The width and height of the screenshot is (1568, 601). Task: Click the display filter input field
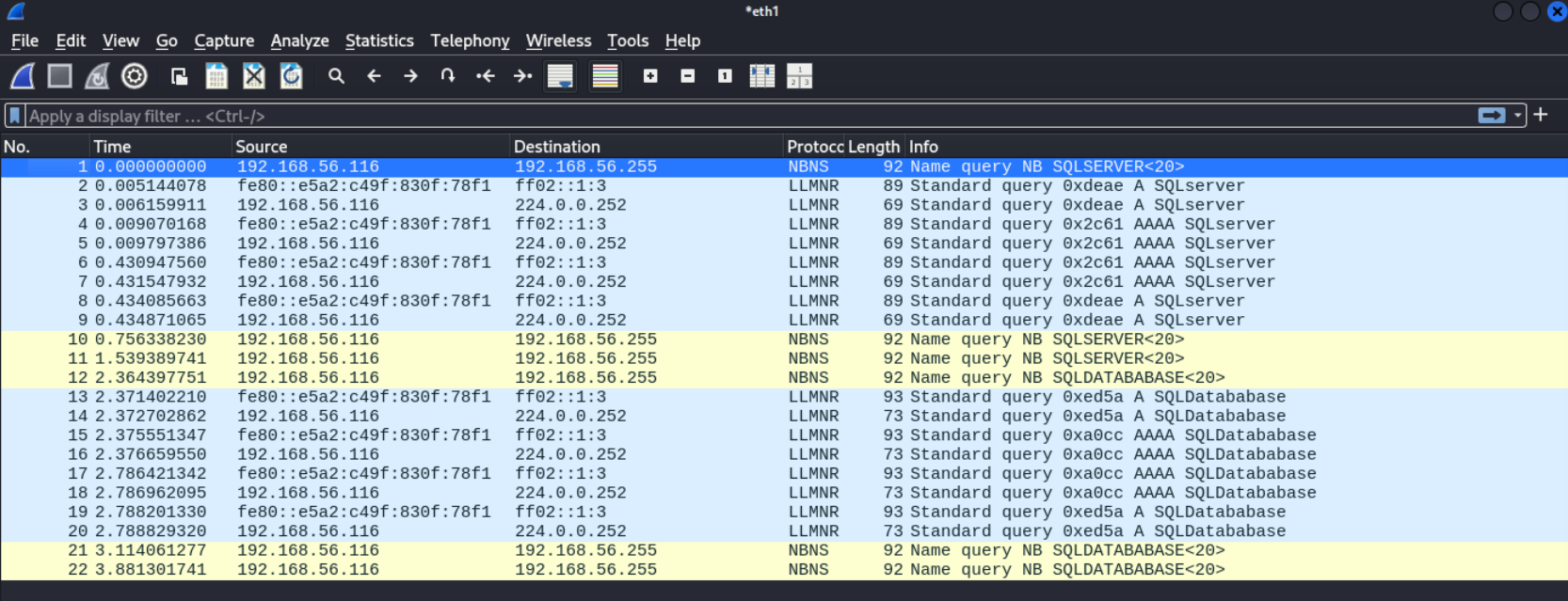pyautogui.click(x=748, y=116)
